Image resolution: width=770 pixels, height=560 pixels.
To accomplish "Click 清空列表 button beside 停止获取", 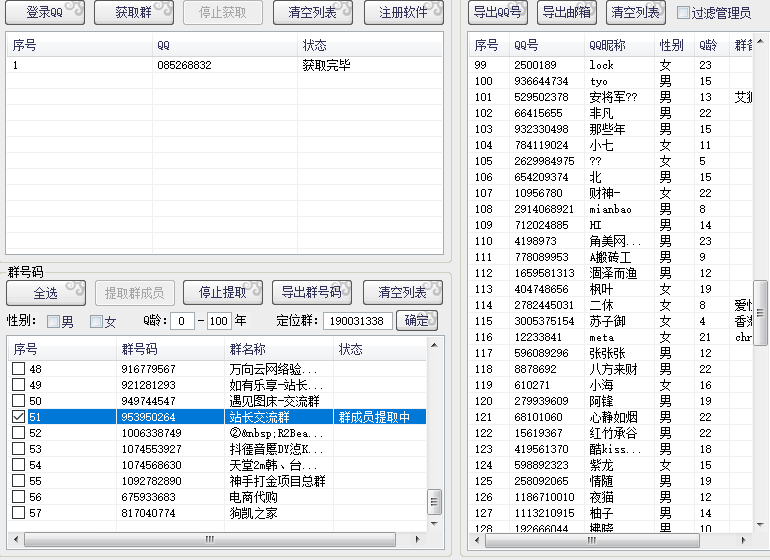I will coord(313,12).
